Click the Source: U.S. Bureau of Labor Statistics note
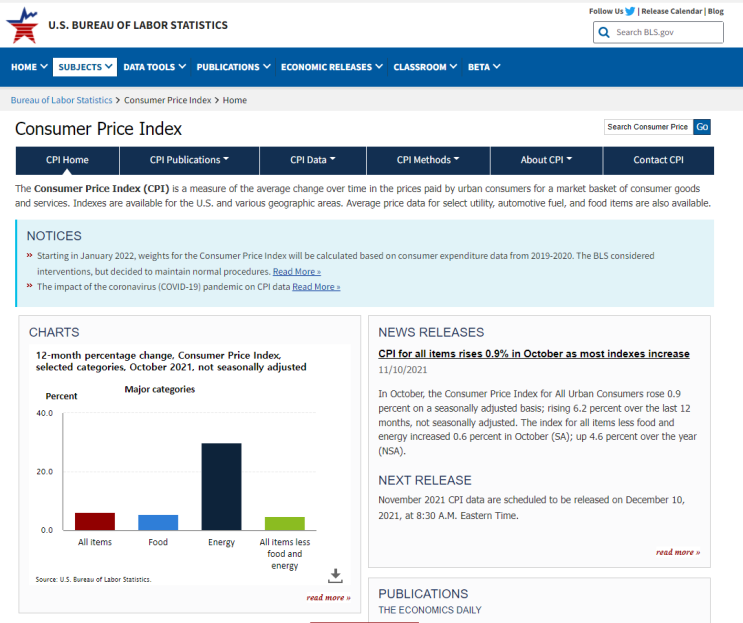Viewport: 743px width, 623px height. pos(93,579)
